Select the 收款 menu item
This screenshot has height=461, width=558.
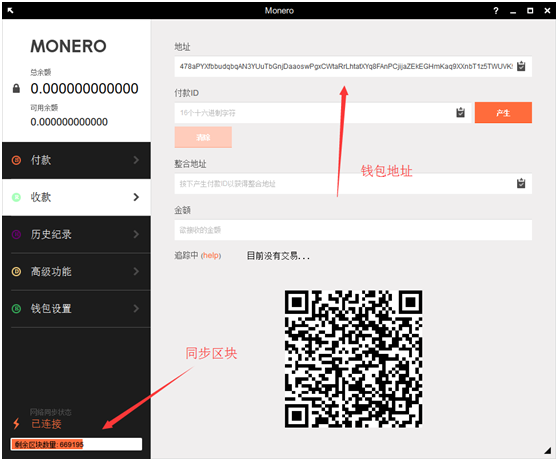(77, 197)
